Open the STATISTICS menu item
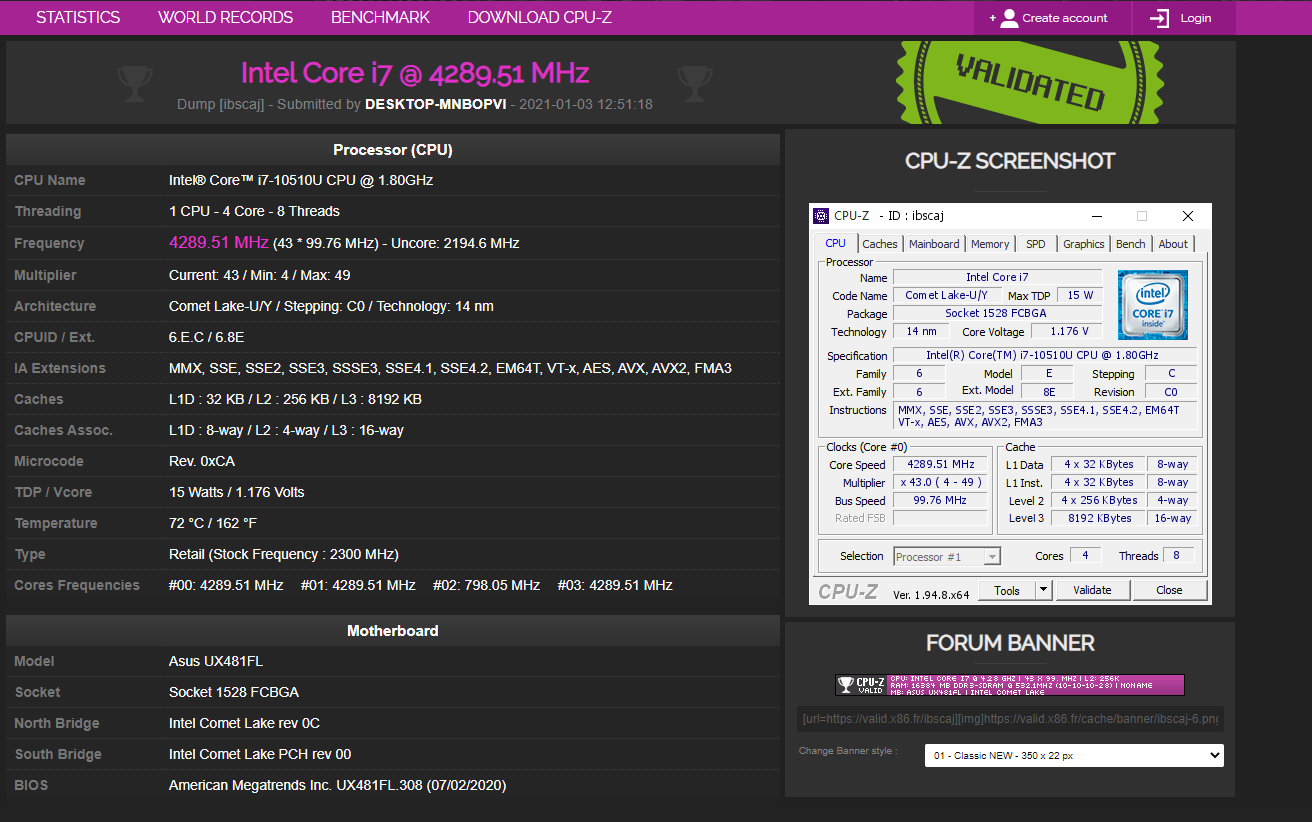 click(78, 17)
